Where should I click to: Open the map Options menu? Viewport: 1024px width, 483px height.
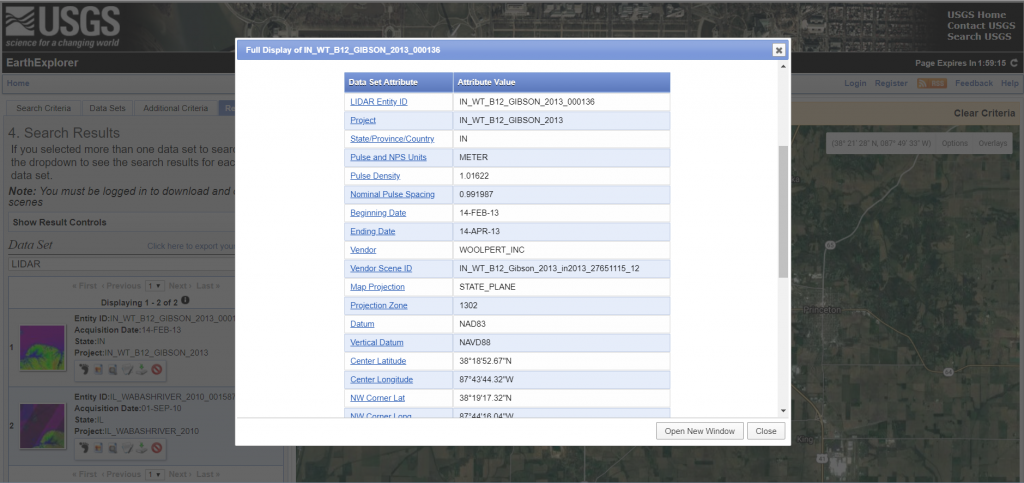955,144
